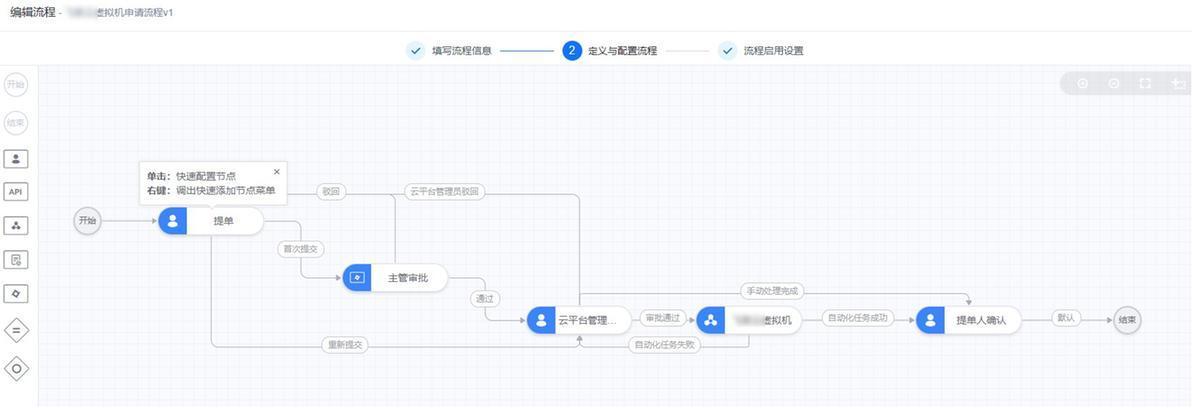Viewport: 1198px width, 412px height.
Task: Select the 开始 node on the canvas
Action: [87, 222]
